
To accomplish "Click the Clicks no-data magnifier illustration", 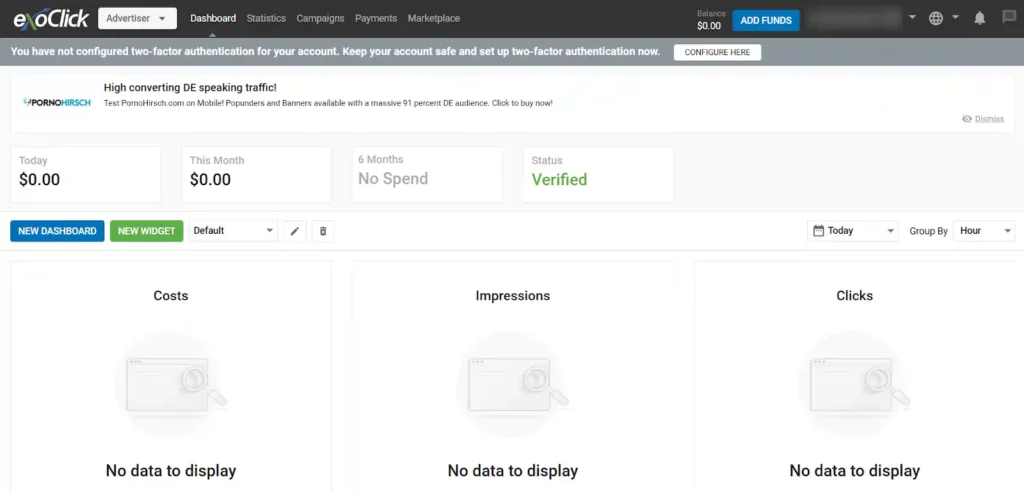I will click(854, 385).
